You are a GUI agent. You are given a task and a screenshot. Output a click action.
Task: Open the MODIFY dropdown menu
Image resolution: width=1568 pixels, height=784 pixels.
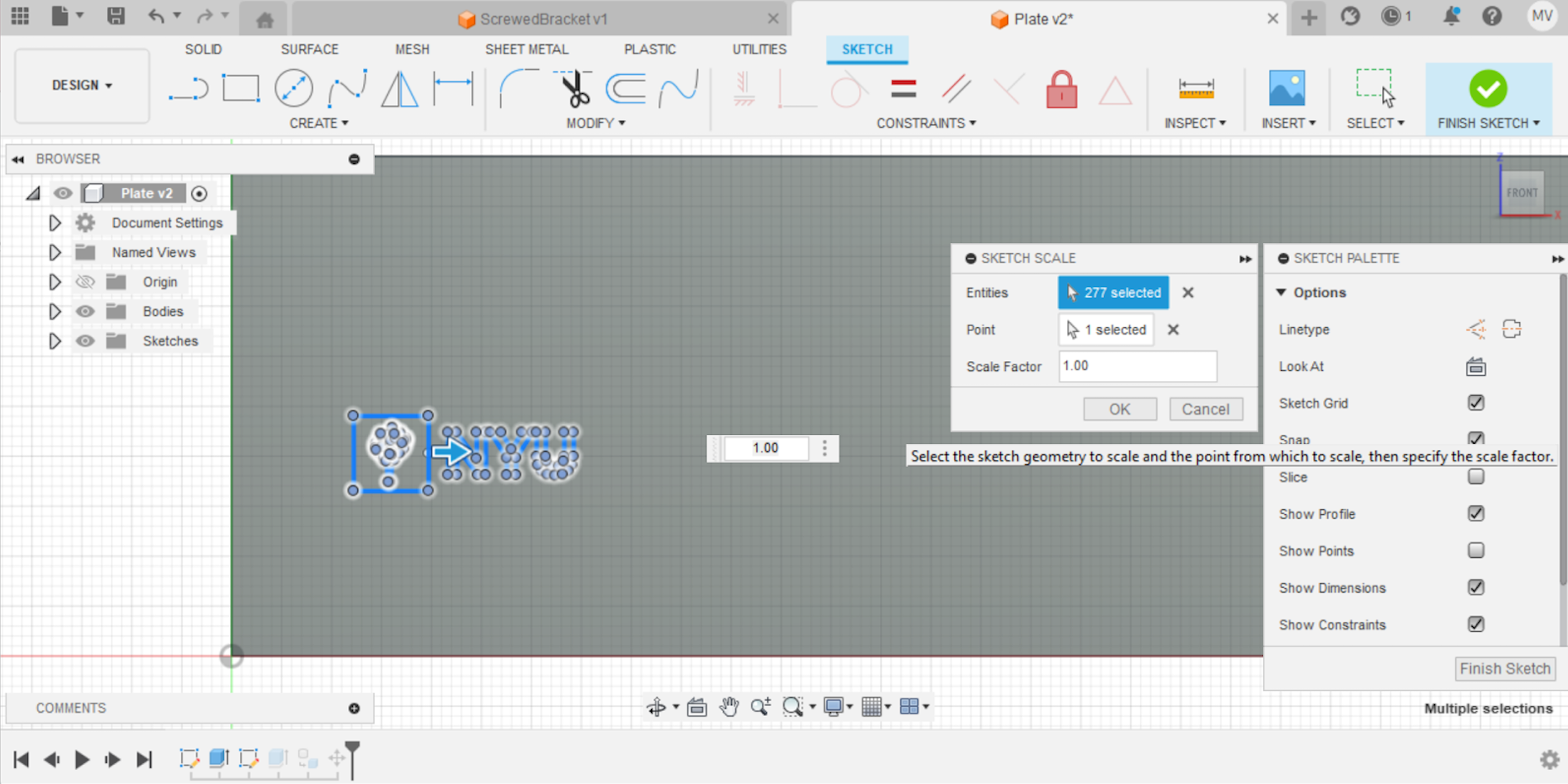point(595,123)
